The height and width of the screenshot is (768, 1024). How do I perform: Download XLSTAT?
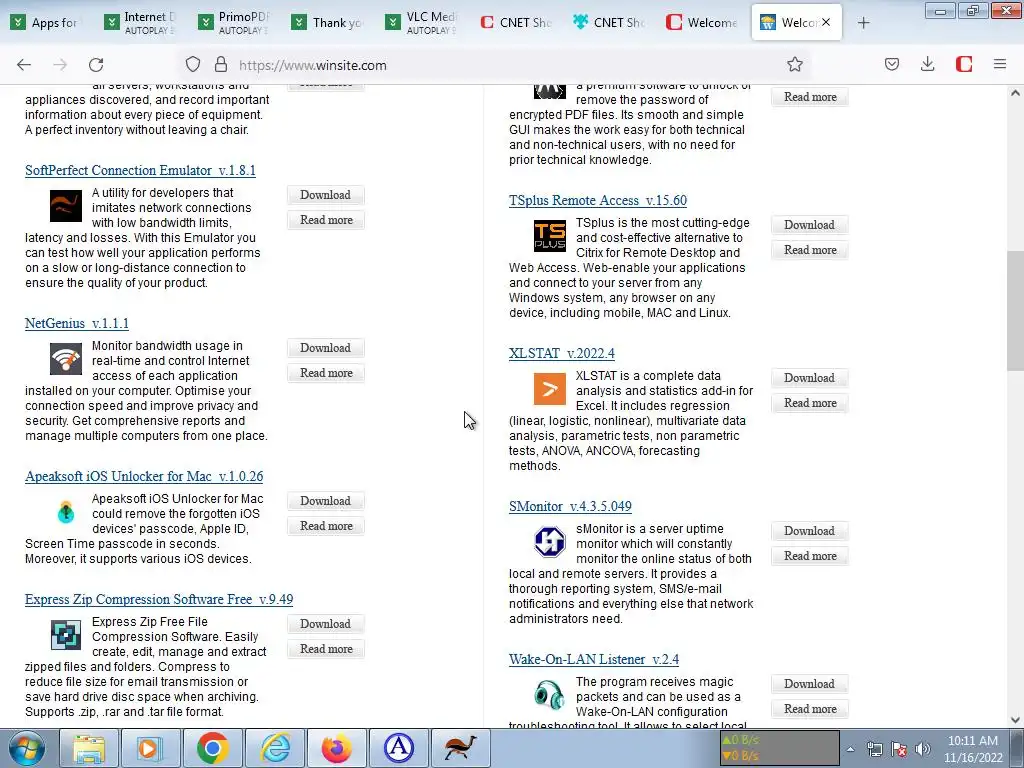click(810, 378)
